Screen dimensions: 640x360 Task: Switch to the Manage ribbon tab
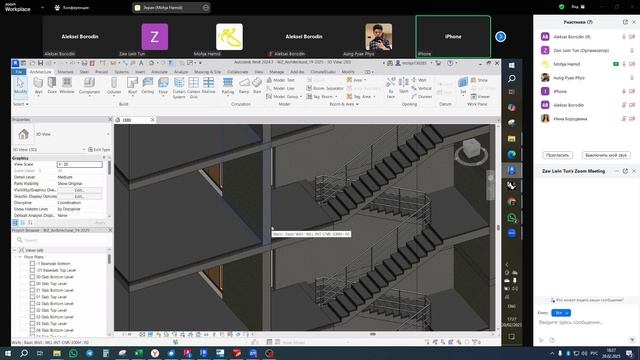(x=276, y=72)
